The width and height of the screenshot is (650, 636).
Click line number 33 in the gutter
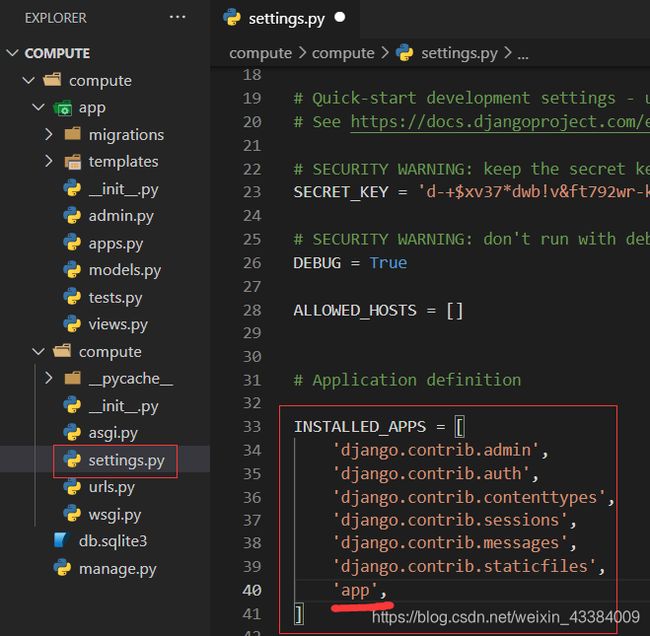click(252, 426)
